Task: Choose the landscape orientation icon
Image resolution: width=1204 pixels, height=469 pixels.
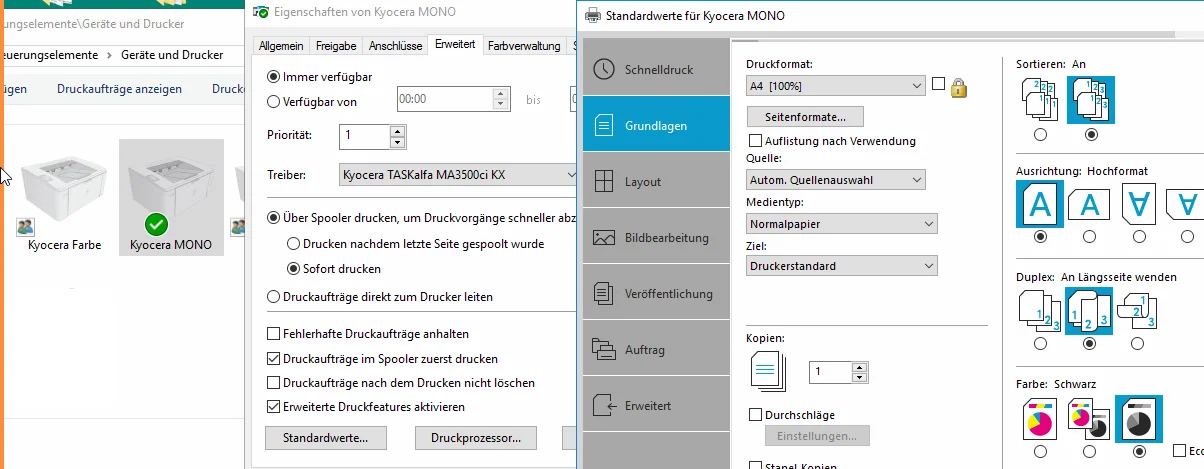Action: click(x=1088, y=205)
